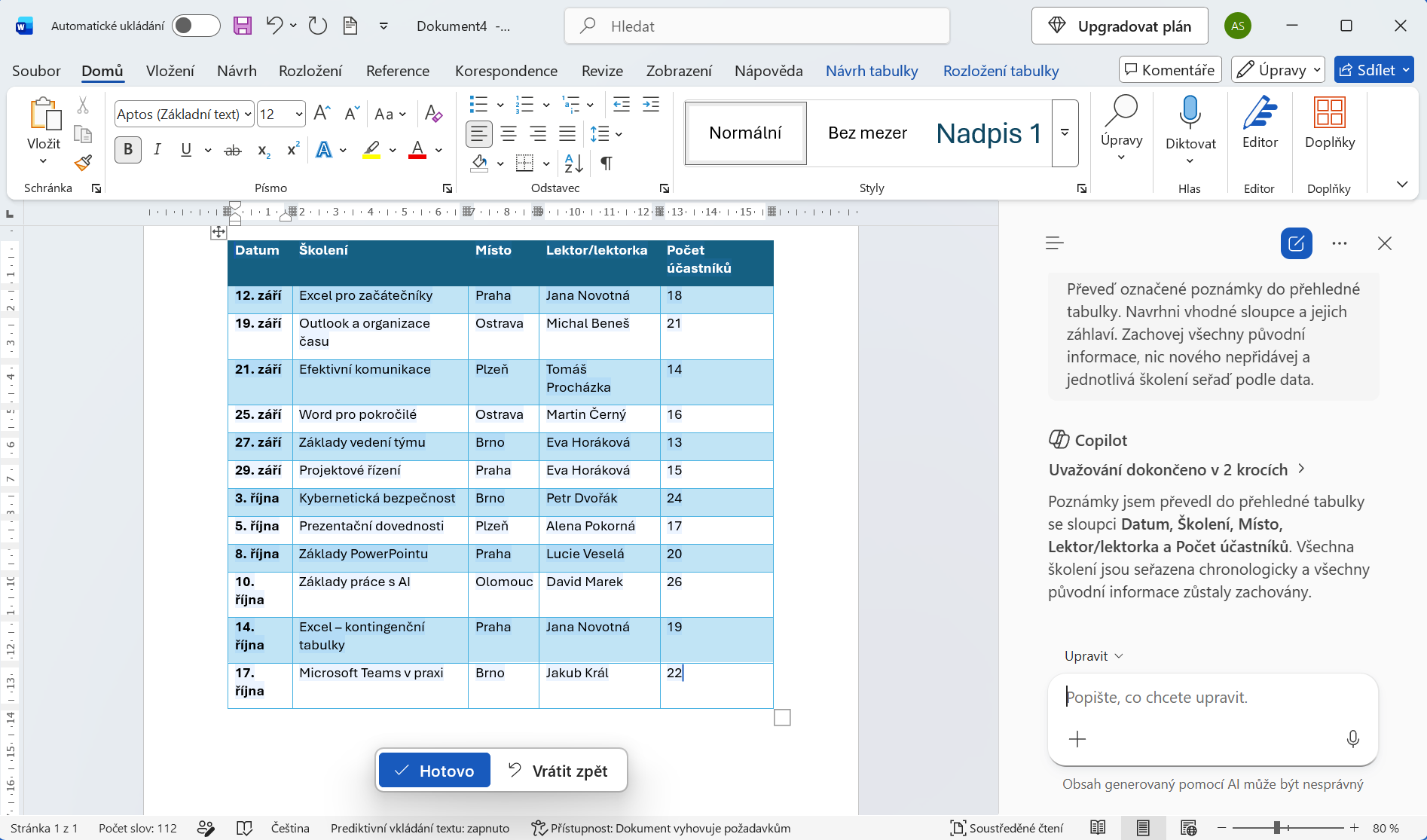
Task: Click Upgradovat plán button
Action: coord(1120,26)
